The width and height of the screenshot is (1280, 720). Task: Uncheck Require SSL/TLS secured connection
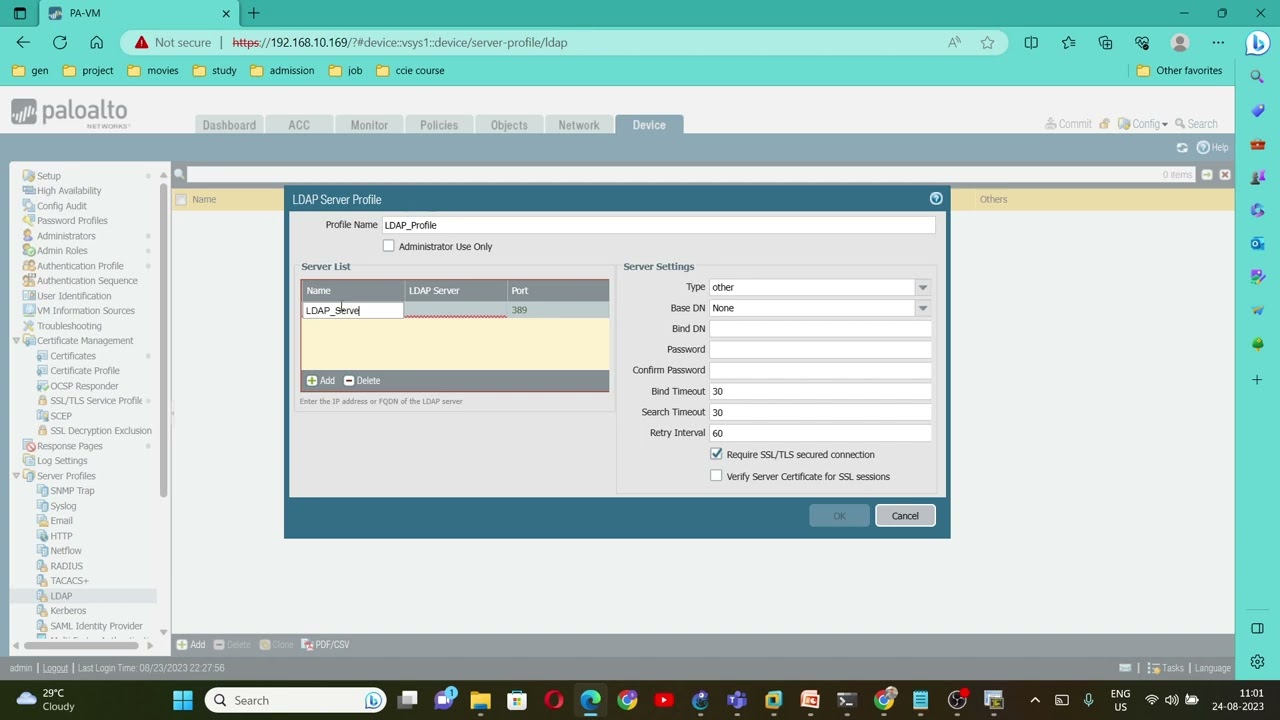716,454
